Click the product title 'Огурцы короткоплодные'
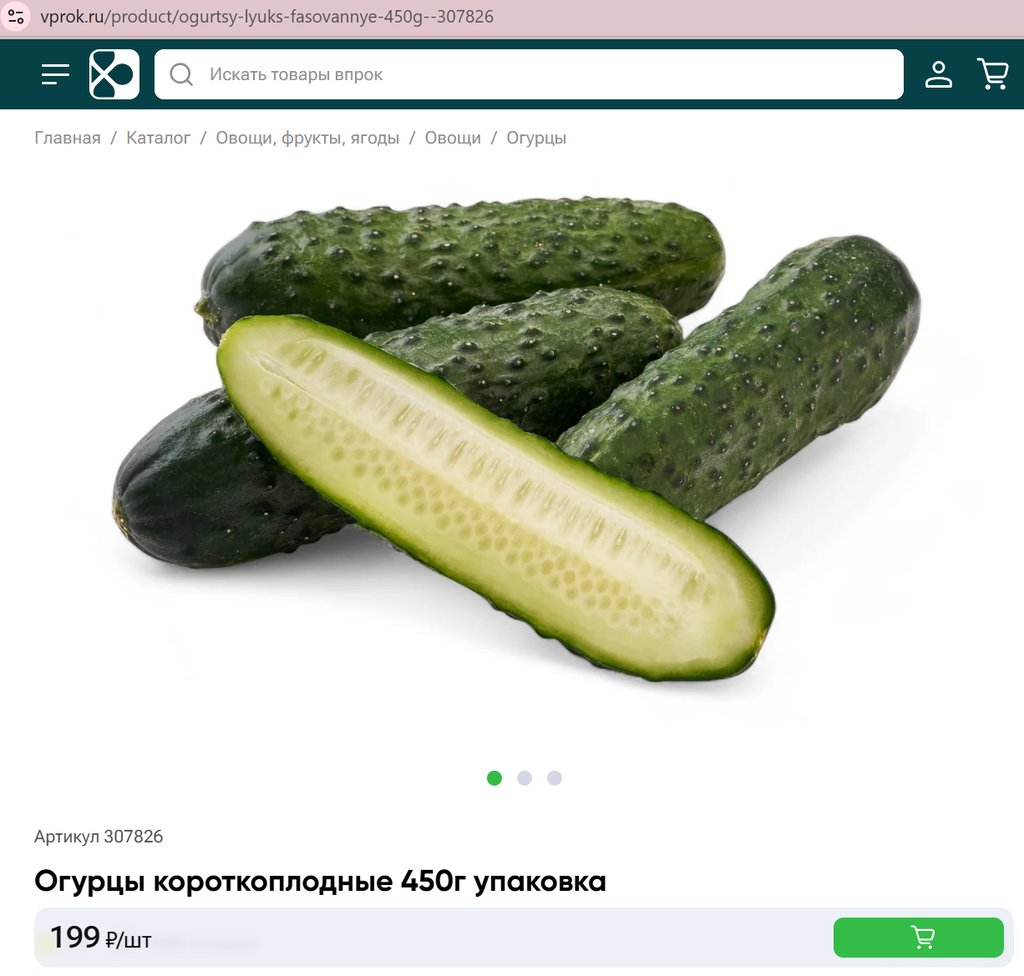Image resolution: width=1024 pixels, height=976 pixels. click(214, 881)
